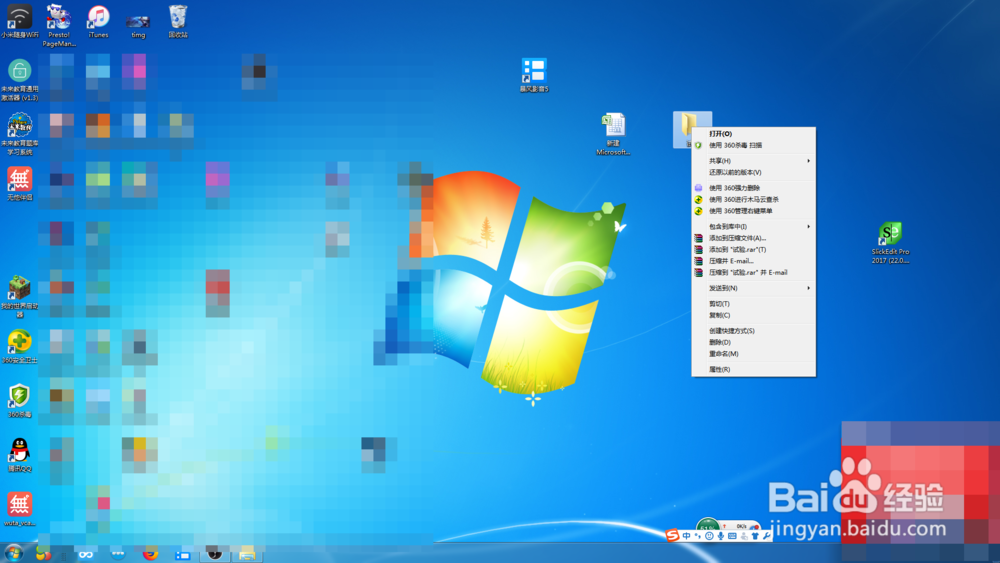Open 360安全卫士 desktop icon
Screen dimensions: 1000x563
click(x=19, y=347)
